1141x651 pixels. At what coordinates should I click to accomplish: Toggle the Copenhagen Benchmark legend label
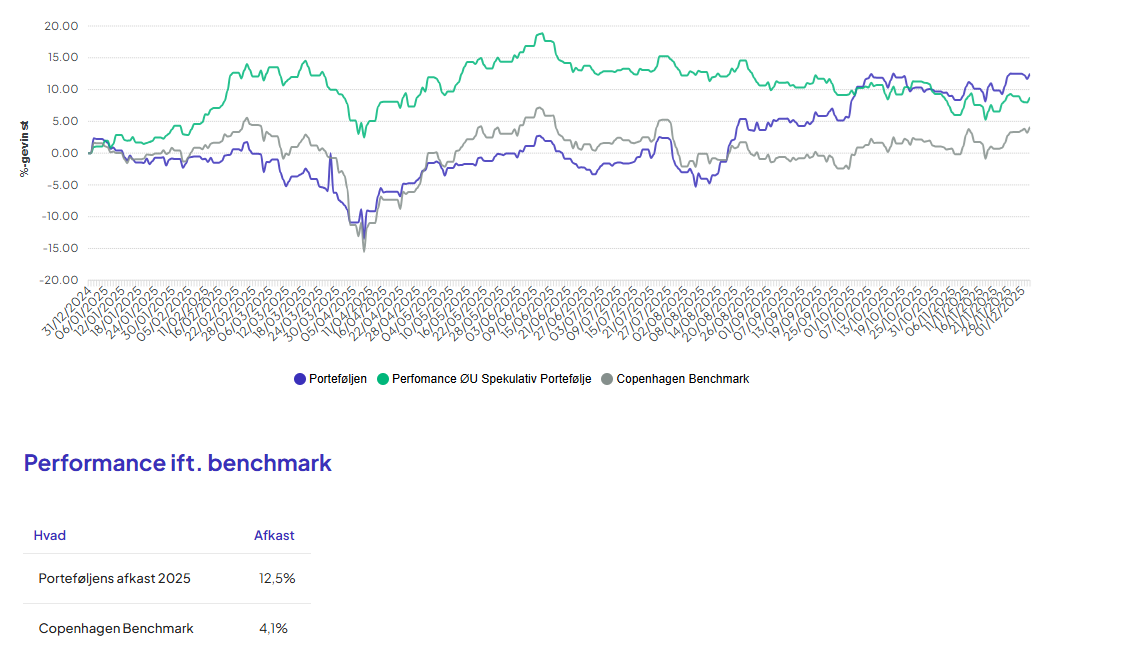(x=682, y=379)
